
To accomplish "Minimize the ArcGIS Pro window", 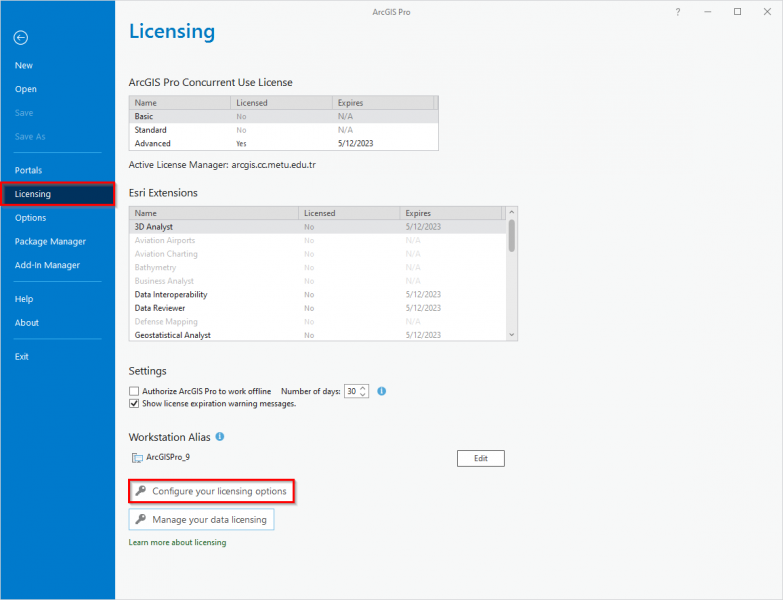I will click(x=708, y=11).
